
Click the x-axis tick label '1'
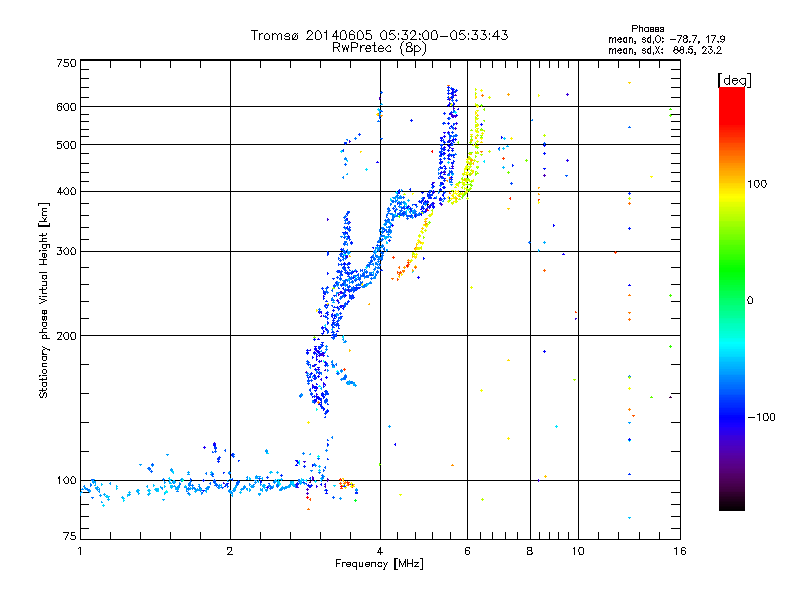pos(80,551)
